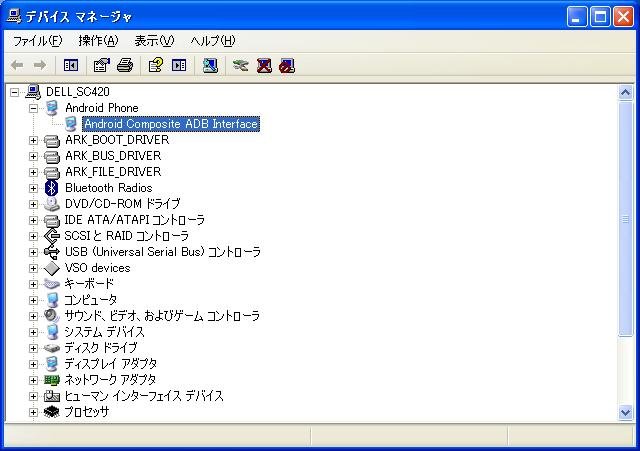
Task: Toggle the console tree pane button
Action: click(x=71, y=65)
